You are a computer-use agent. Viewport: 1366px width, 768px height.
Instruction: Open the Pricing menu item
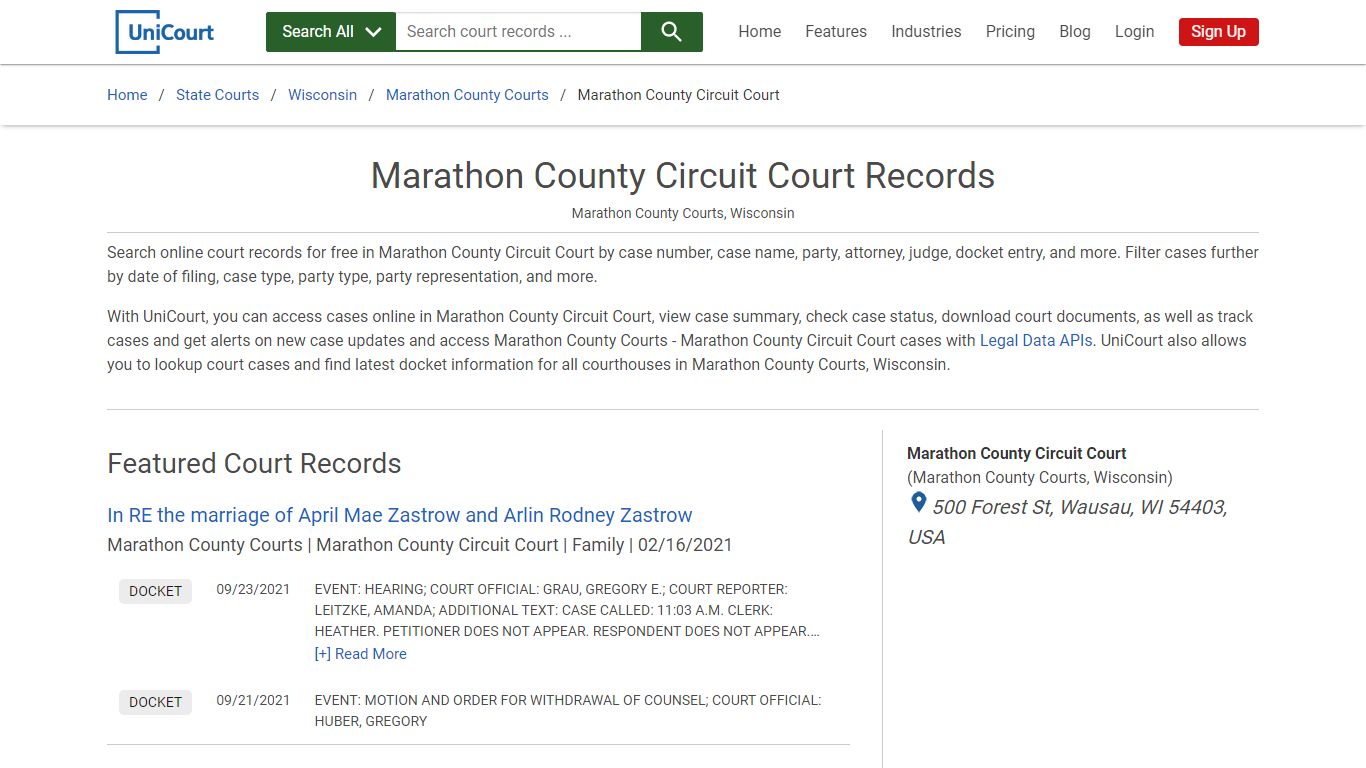point(1010,32)
